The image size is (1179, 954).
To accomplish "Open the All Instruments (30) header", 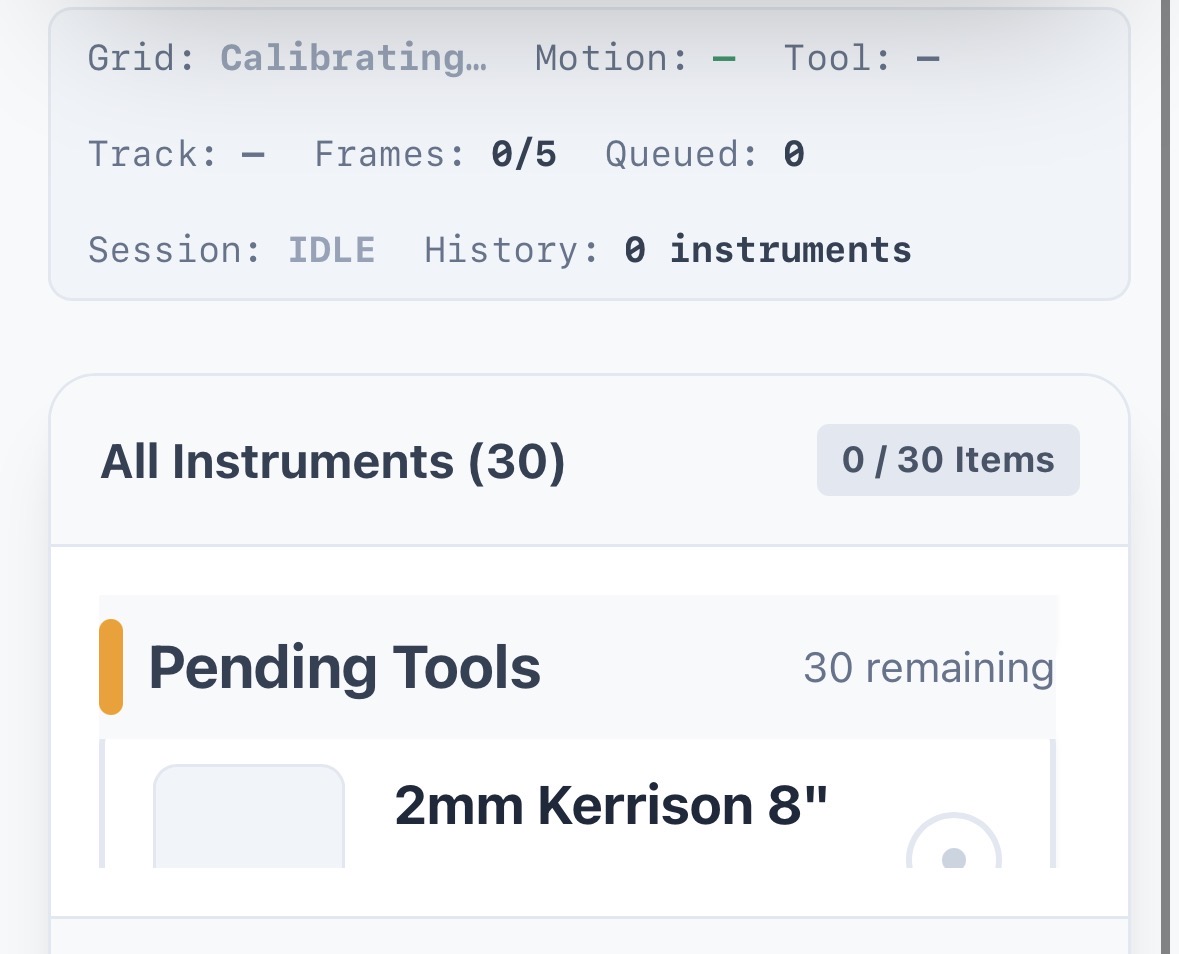I will tap(332, 460).
